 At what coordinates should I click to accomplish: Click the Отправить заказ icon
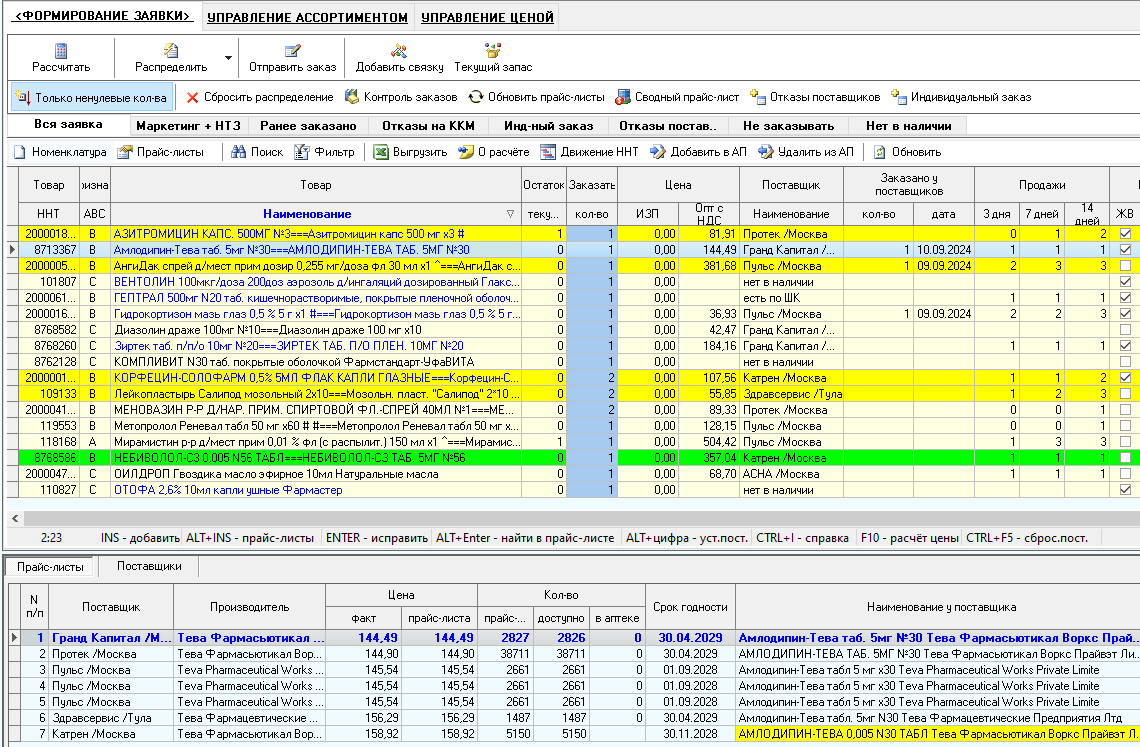tap(292, 51)
